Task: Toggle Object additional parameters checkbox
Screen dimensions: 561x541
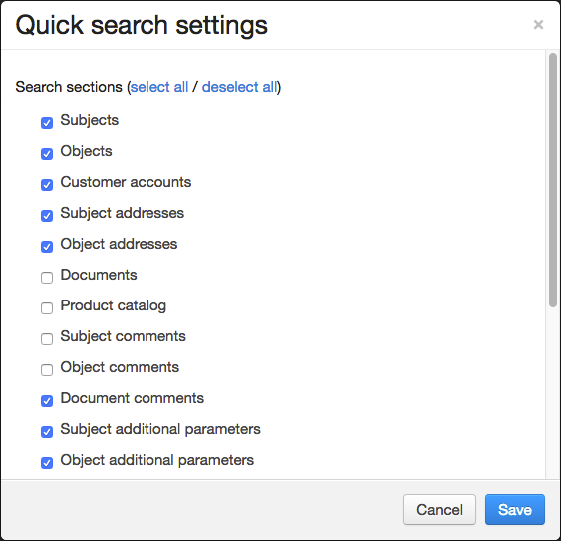Action: pos(47,463)
